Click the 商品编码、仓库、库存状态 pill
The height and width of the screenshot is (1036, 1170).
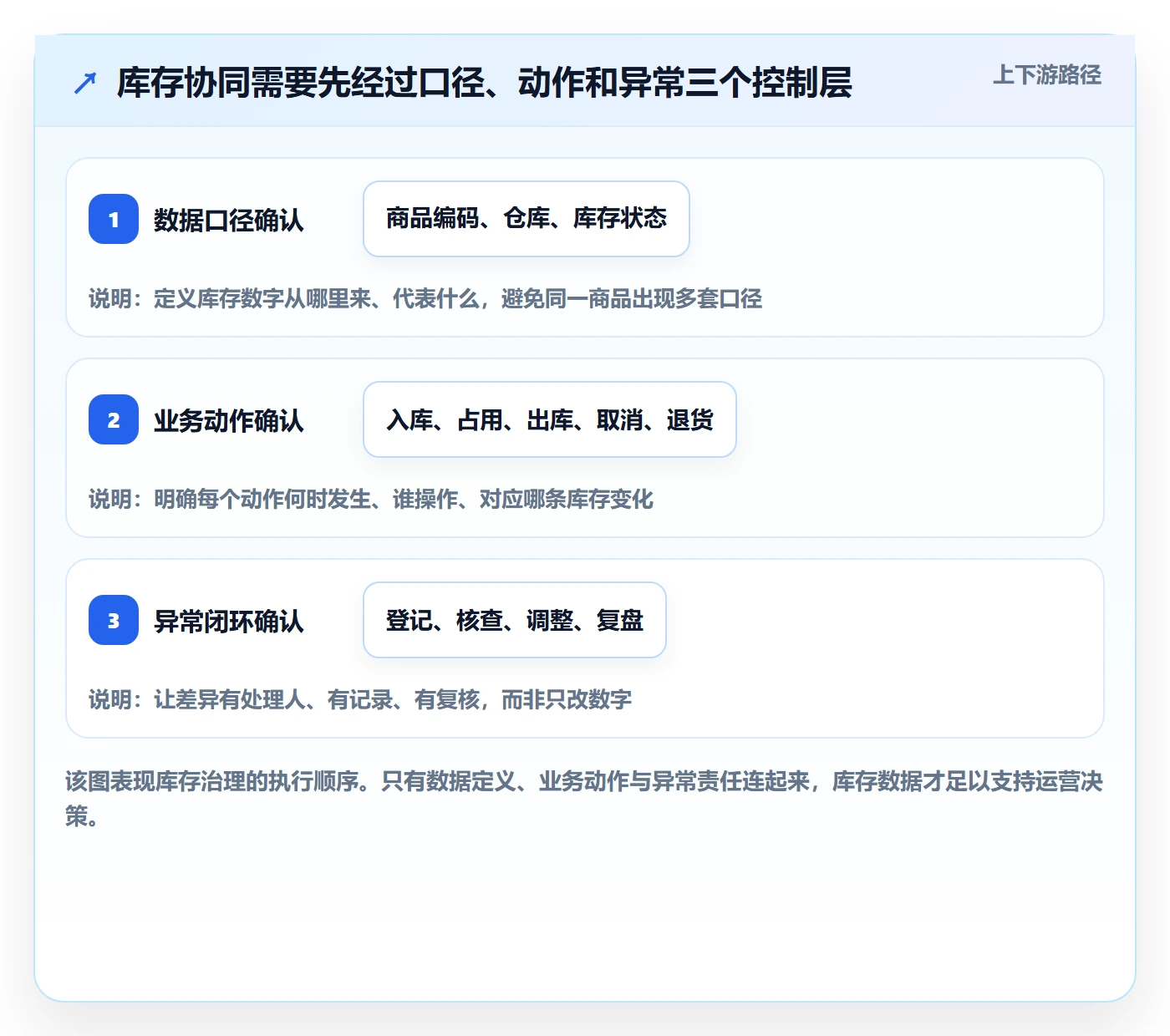click(526, 219)
